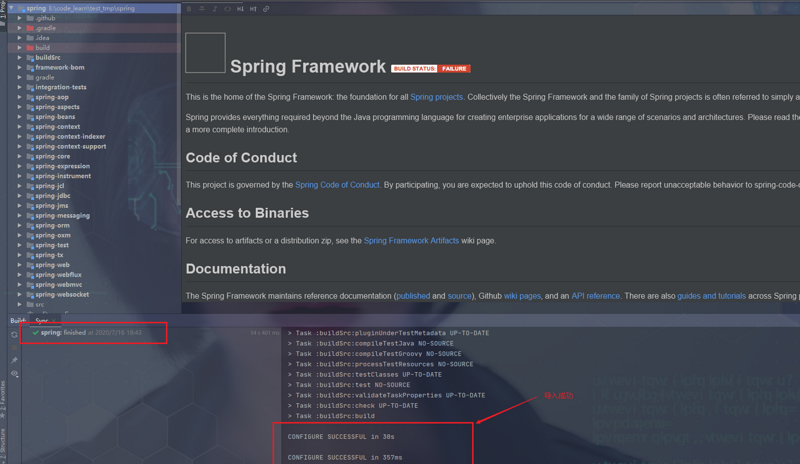800x464 pixels.
Task: Select the spring-webflux module
Action: coord(58,275)
